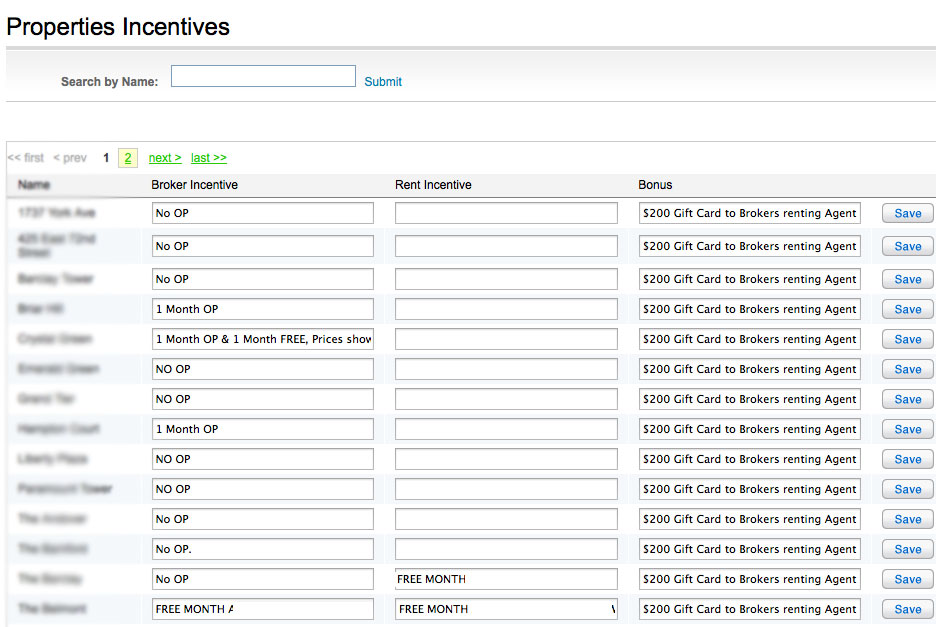Edit the 'FREE MONTH A' broker incentive field
This screenshot has height=627, width=940.
point(263,609)
